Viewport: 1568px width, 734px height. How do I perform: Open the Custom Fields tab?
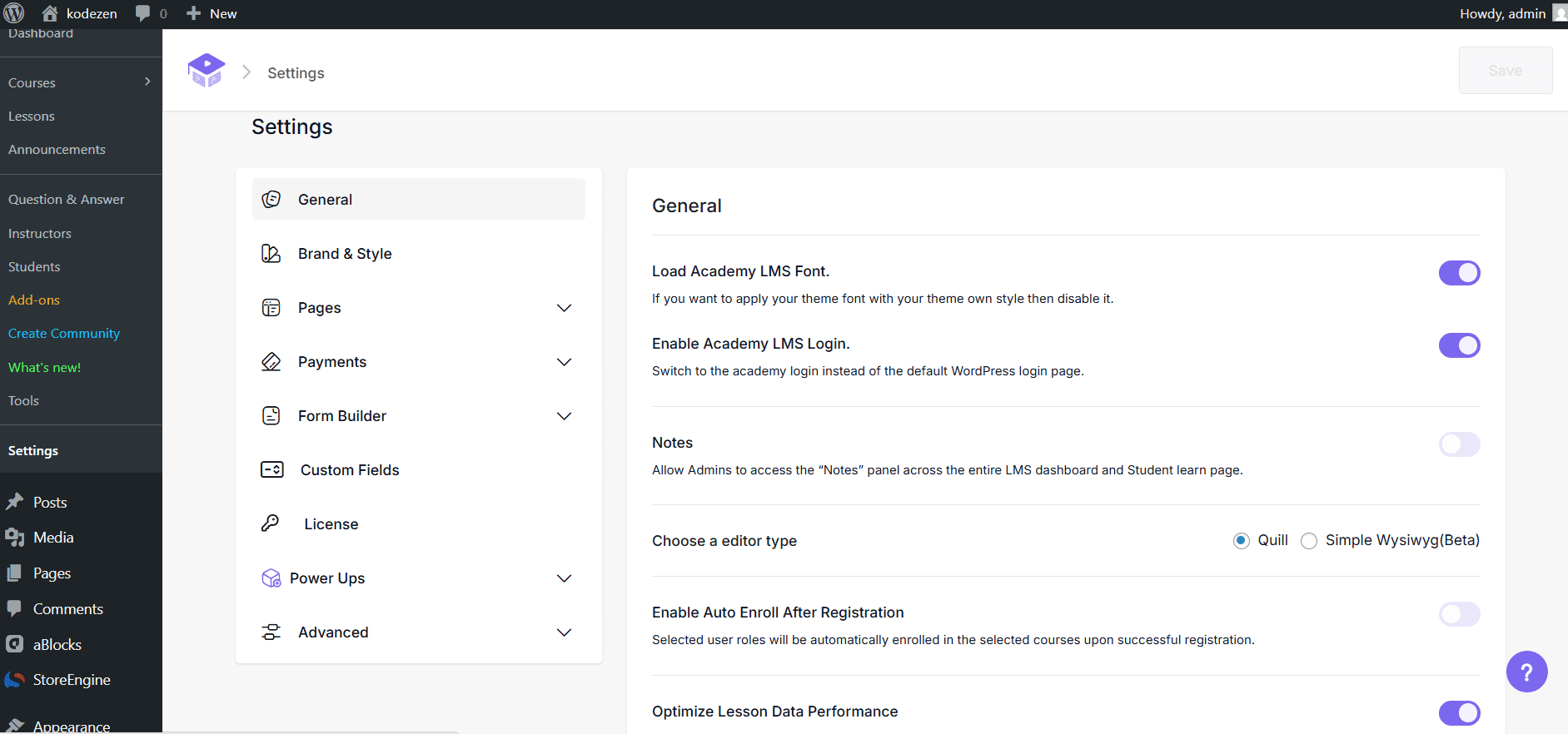[x=419, y=469]
